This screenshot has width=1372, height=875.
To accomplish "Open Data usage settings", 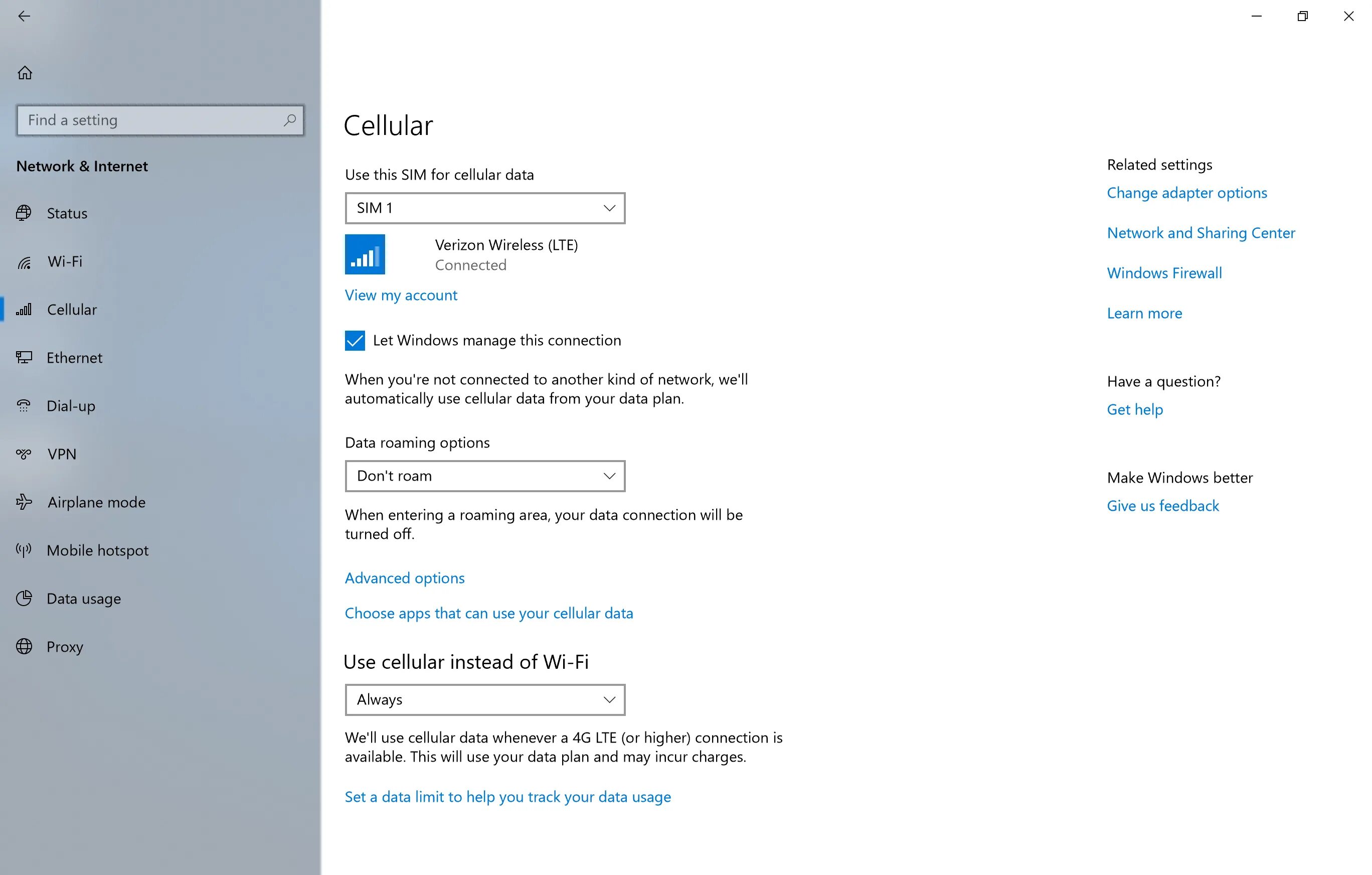I will (159, 598).
